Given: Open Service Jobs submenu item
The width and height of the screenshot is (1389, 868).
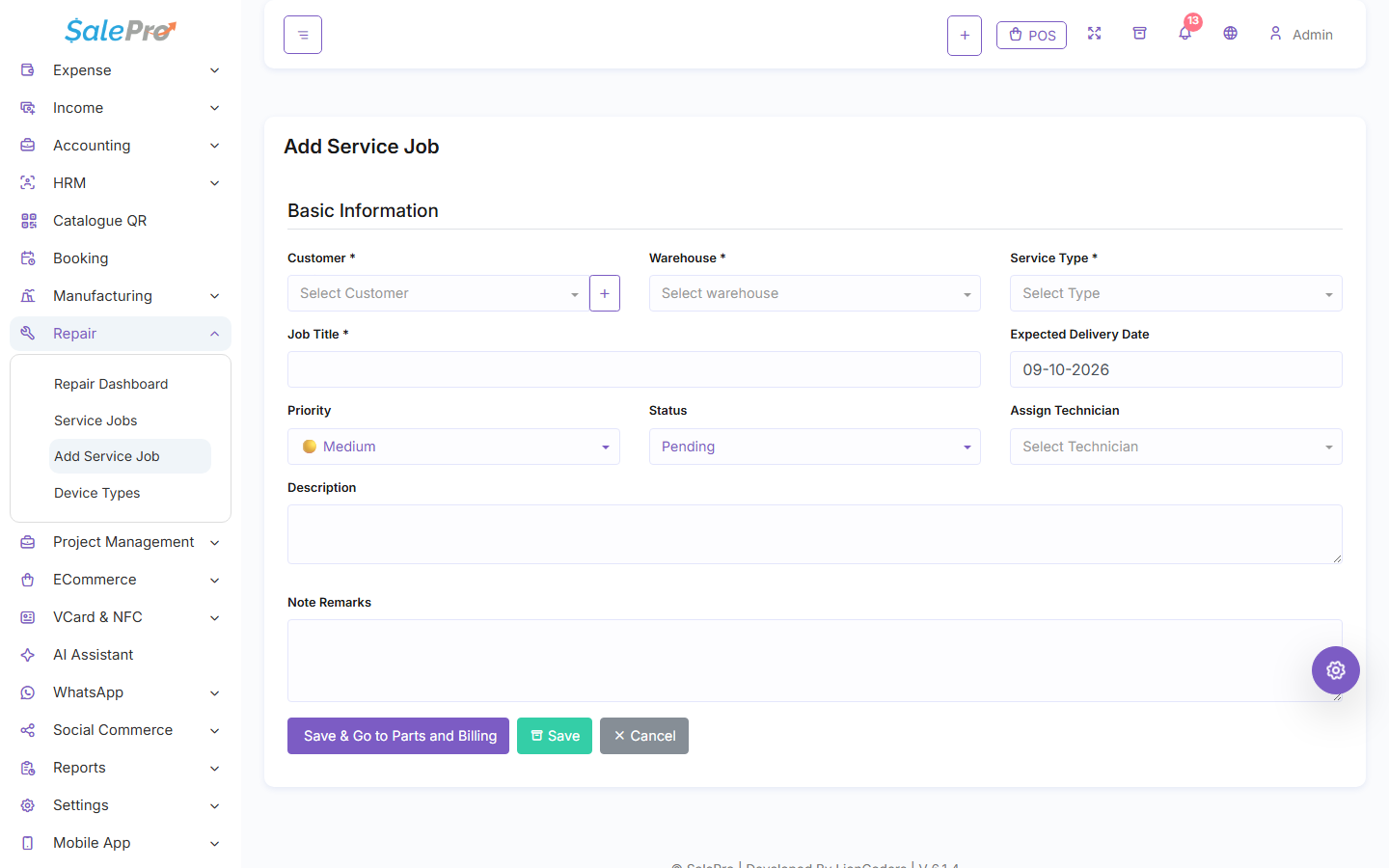Looking at the screenshot, I should click(95, 420).
